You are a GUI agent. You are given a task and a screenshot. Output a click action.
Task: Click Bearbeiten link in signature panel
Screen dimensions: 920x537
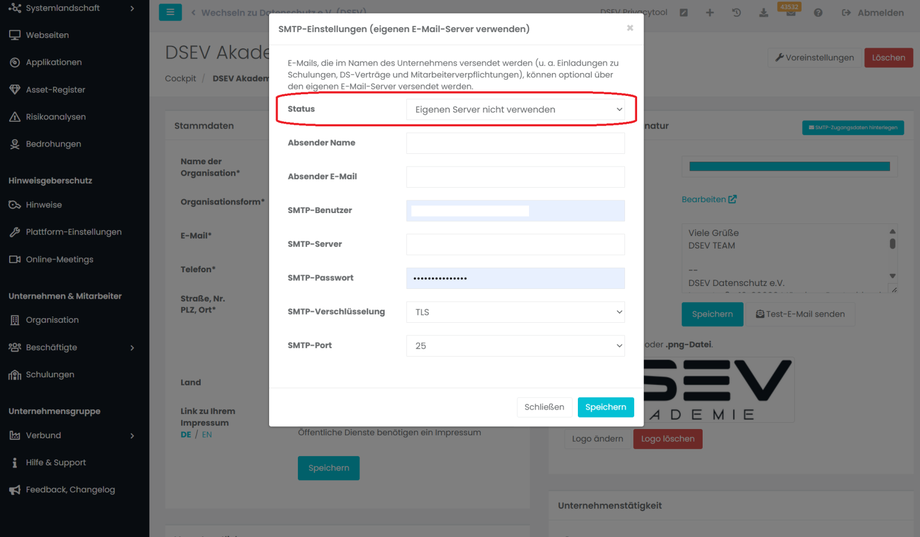tap(709, 200)
